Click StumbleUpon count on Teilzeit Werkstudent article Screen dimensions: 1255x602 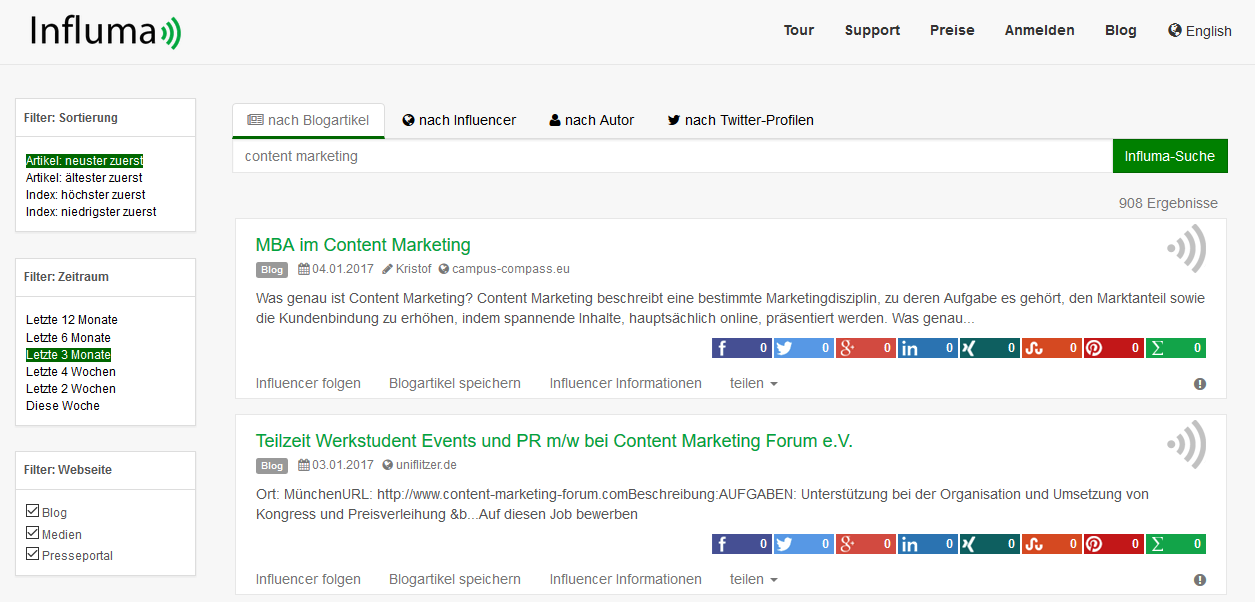coord(1052,544)
